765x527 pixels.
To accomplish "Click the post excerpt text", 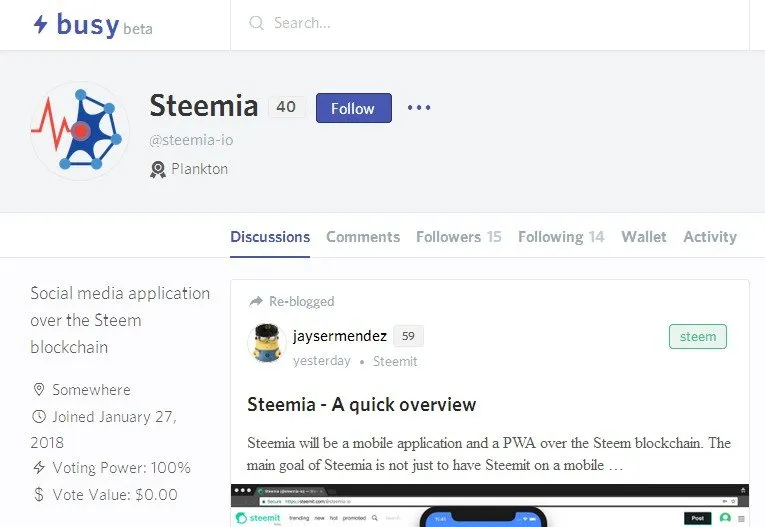I will pyautogui.click(x=489, y=454).
